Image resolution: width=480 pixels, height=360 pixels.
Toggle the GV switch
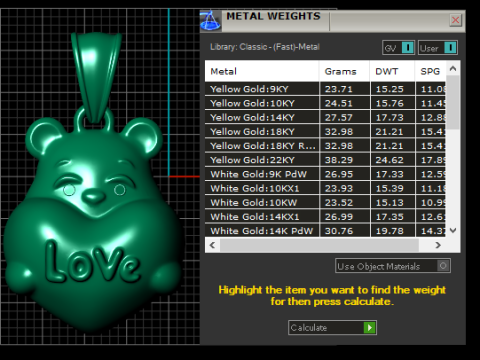point(398,48)
